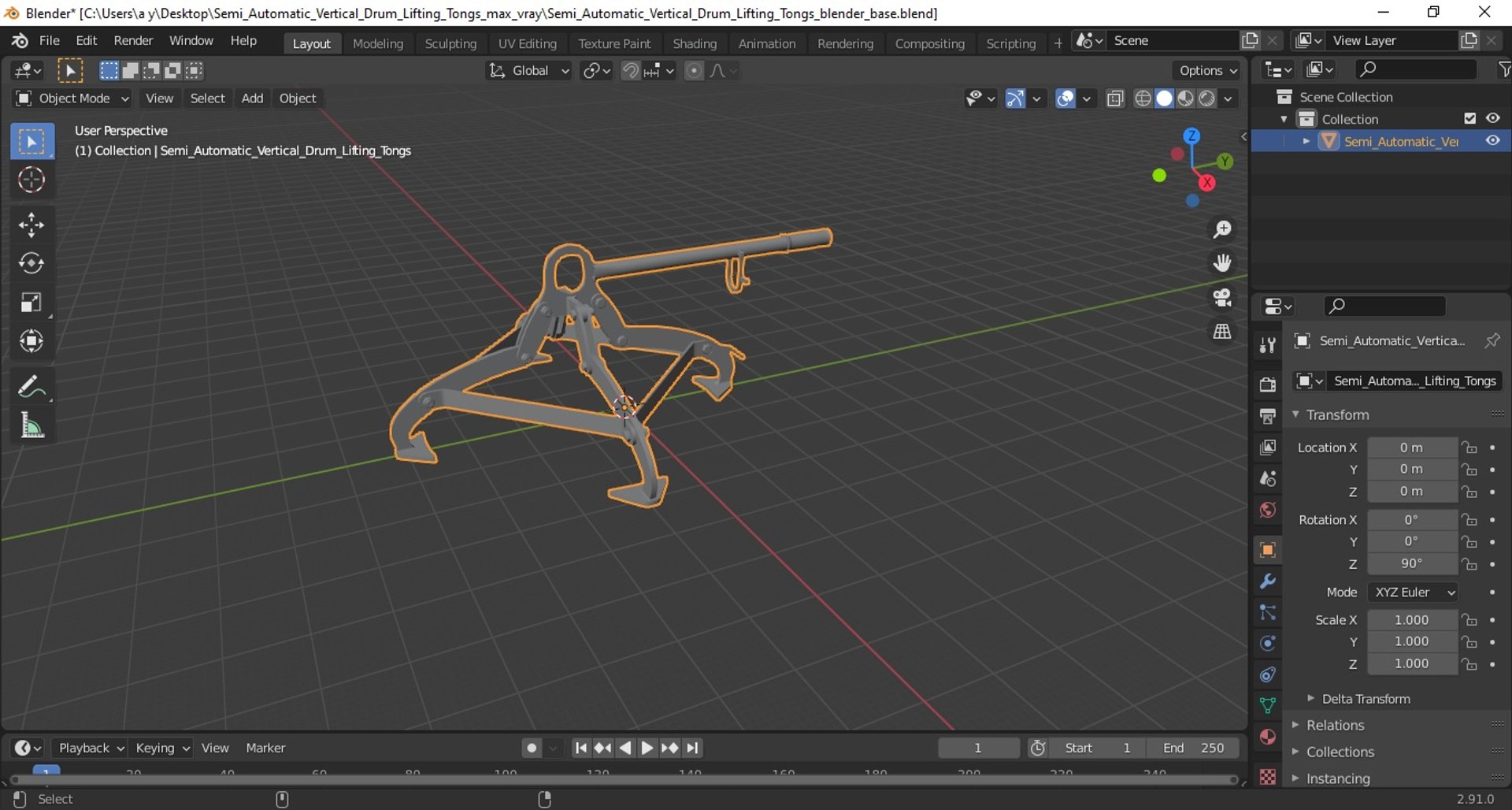Switch to Modeling workspace tab
This screenshot has height=810, width=1512.
[378, 43]
